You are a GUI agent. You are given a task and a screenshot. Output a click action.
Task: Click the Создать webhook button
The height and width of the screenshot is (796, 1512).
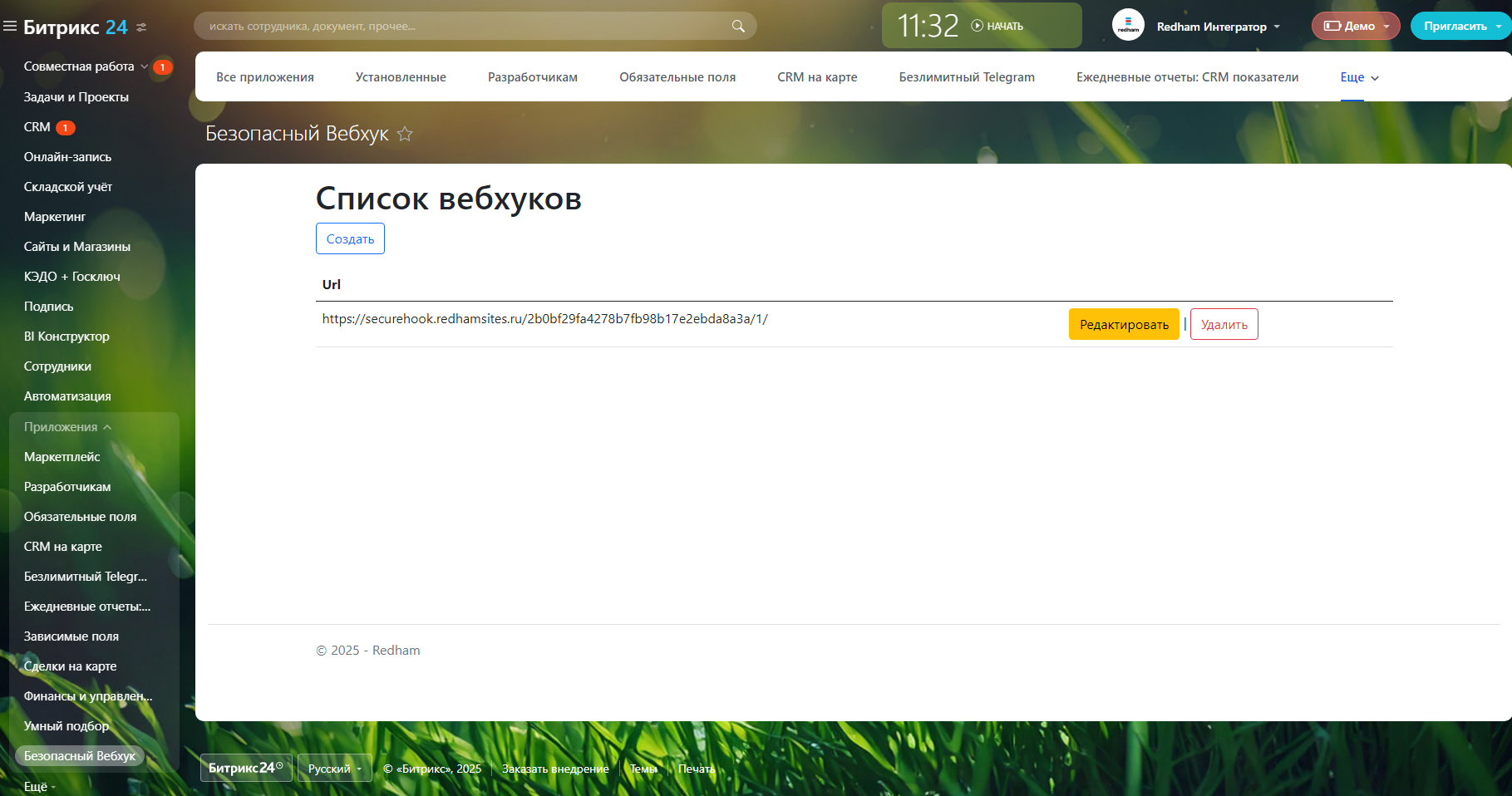point(350,238)
